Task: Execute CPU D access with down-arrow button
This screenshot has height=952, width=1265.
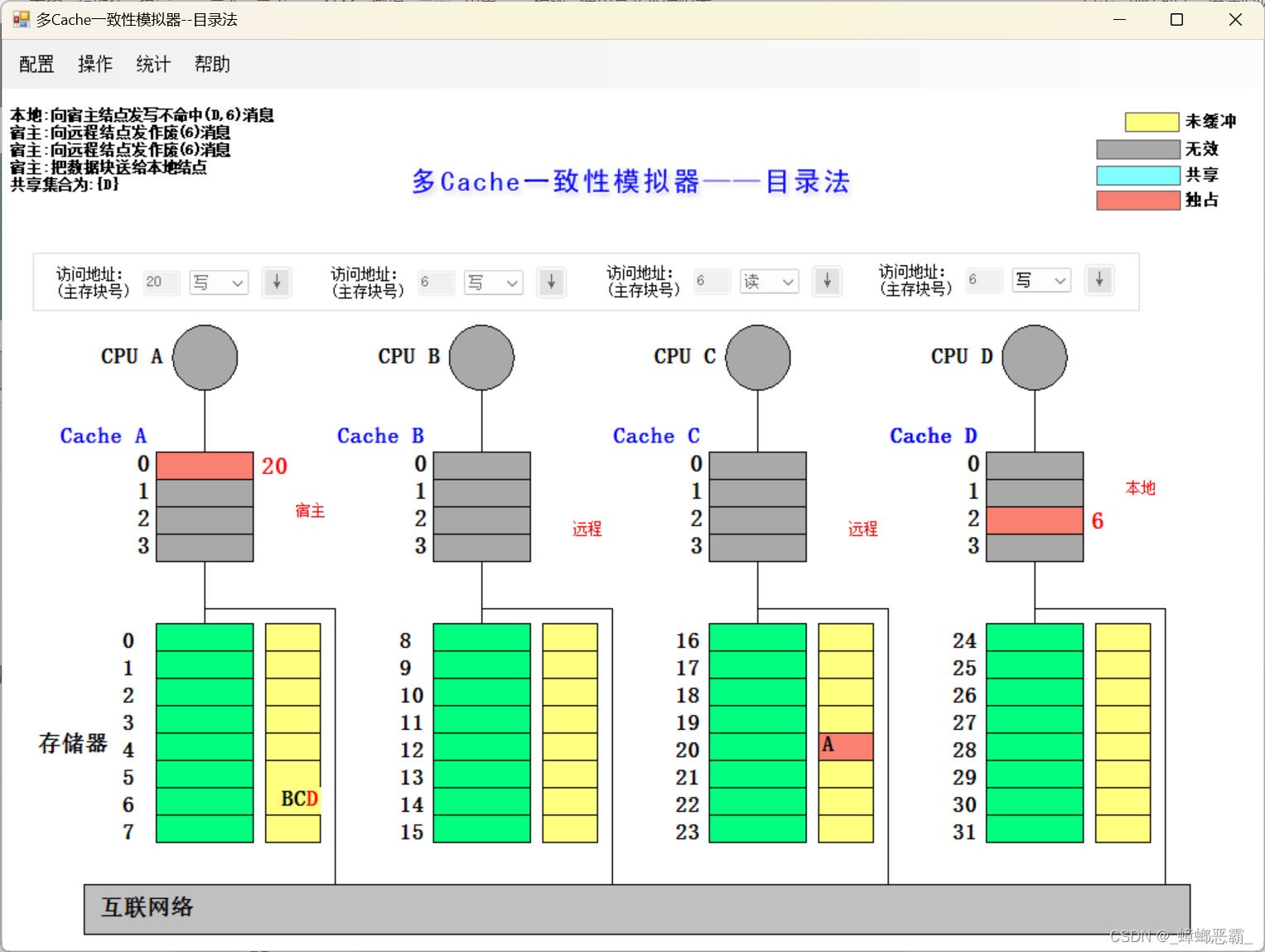Action: pyautogui.click(x=1099, y=280)
